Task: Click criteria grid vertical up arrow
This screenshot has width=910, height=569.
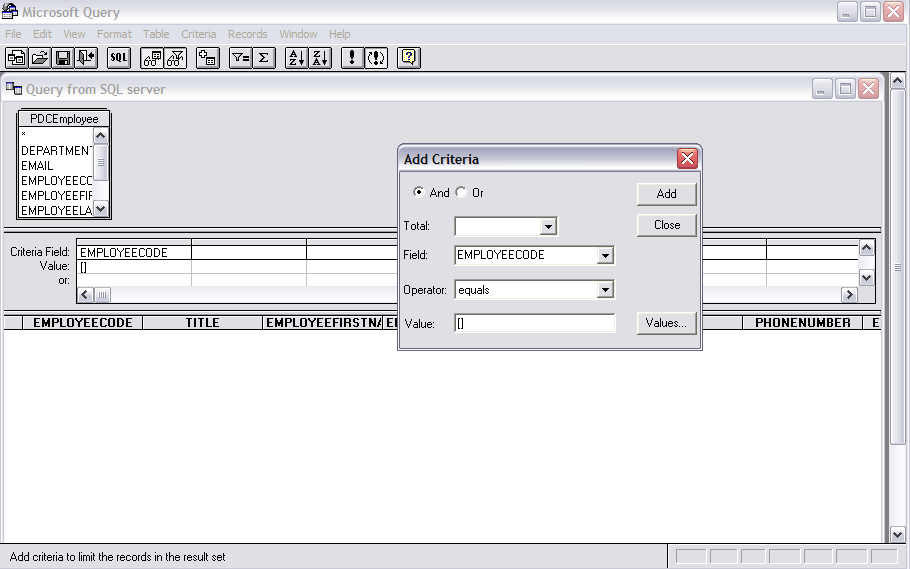Action: 866,249
